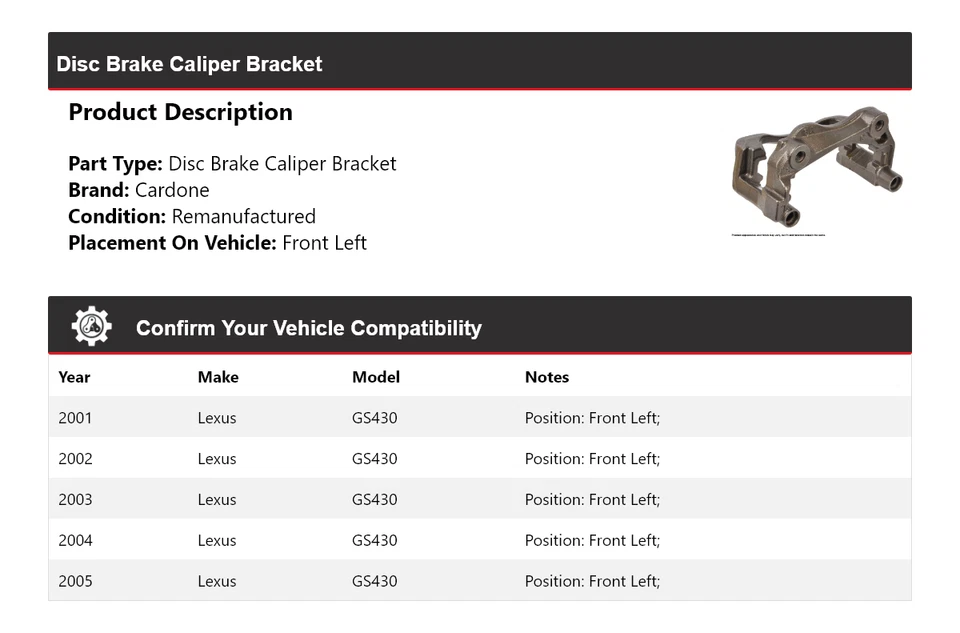The image size is (960, 633).
Task: Choose the 2004 year row
Action: tap(75, 541)
